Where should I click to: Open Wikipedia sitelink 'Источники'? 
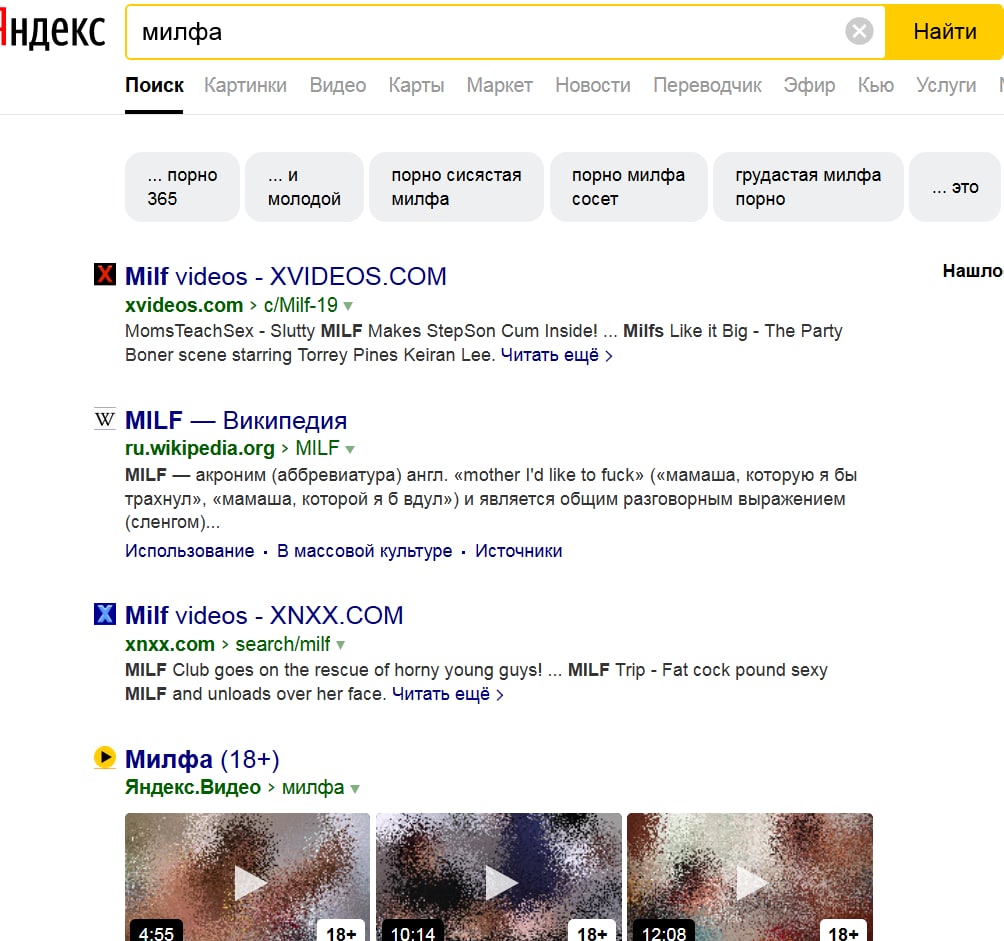click(x=519, y=551)
